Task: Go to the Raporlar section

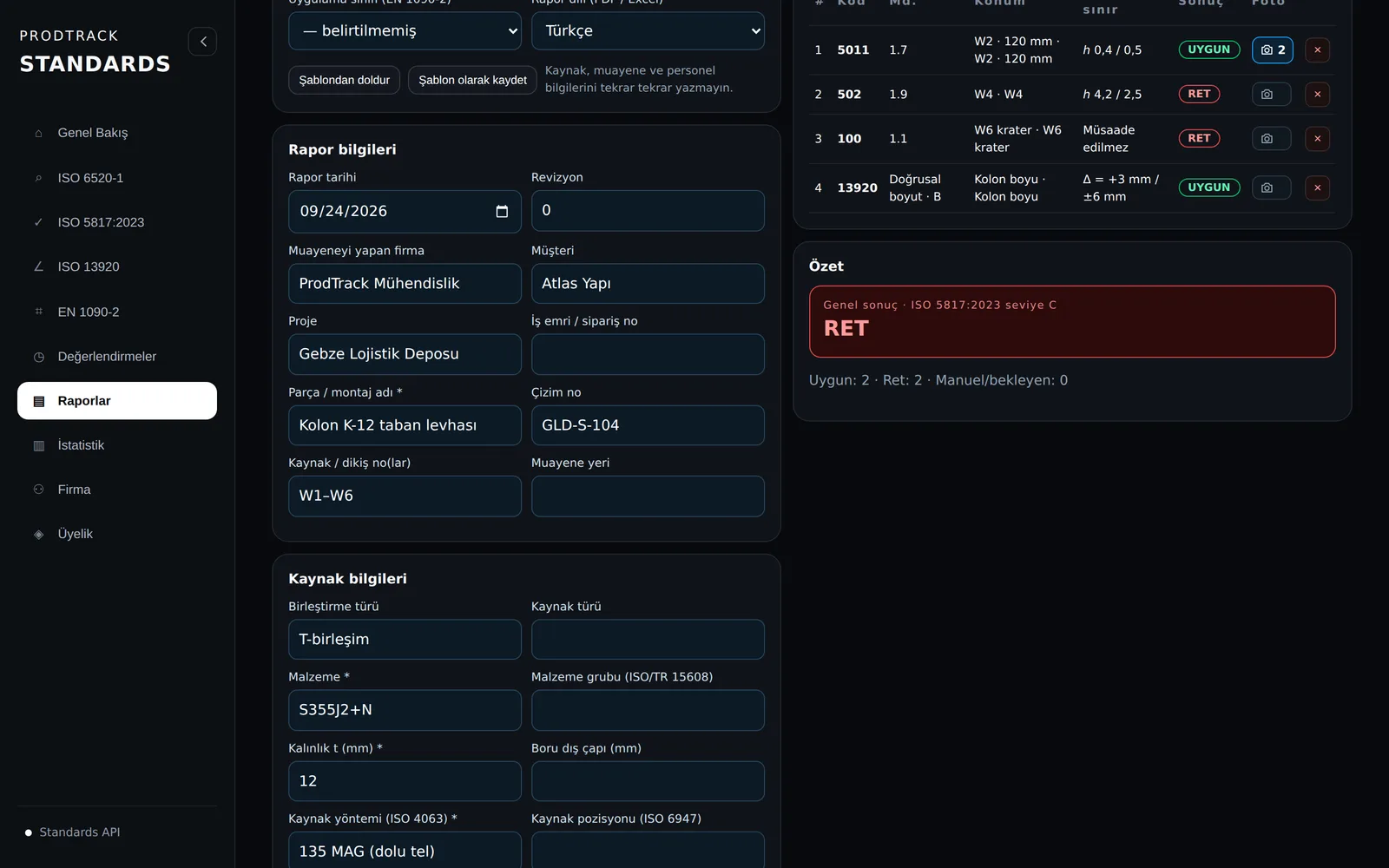Action: [117, 401]
